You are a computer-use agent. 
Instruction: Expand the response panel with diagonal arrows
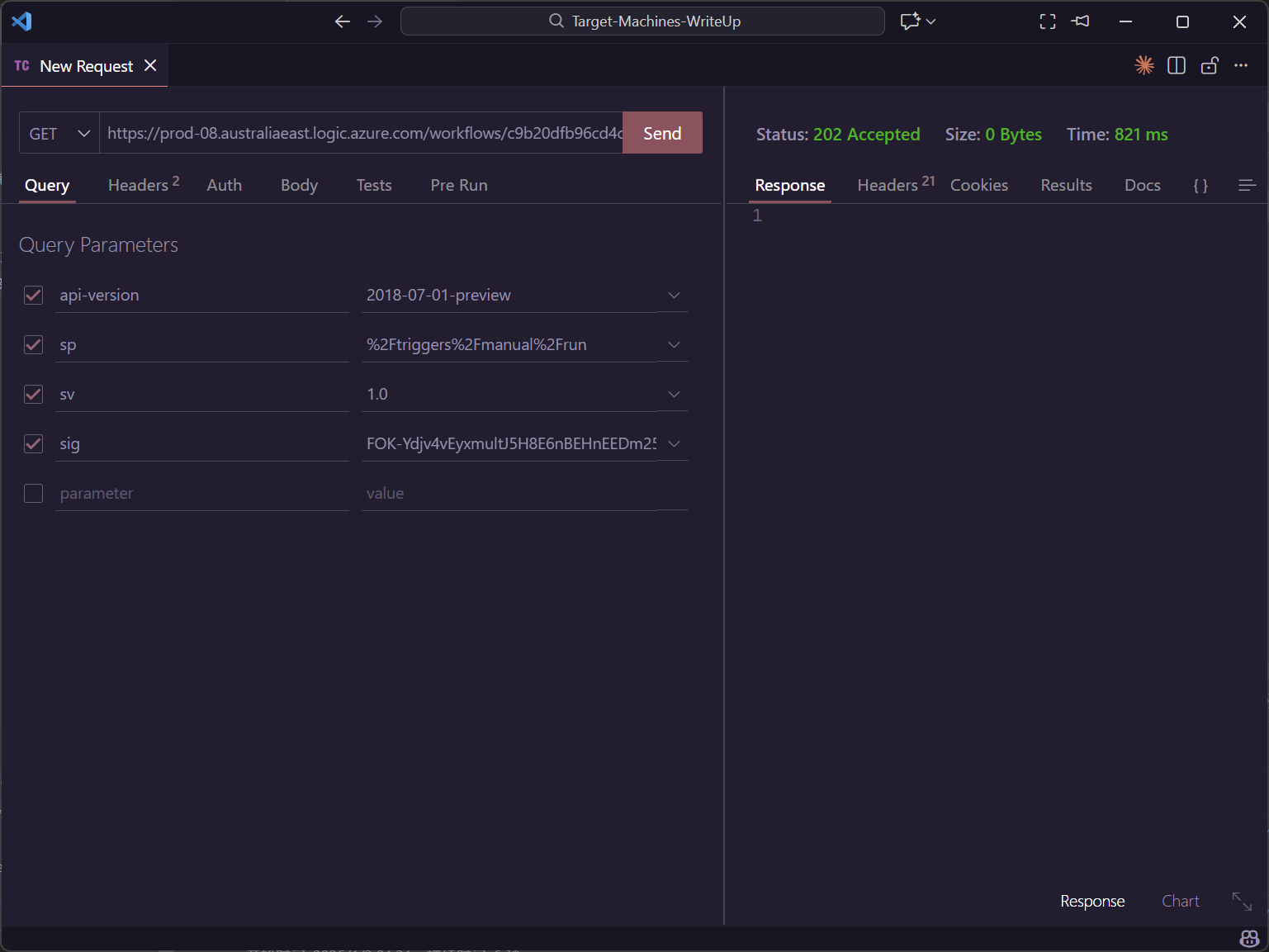tap(1242, 901)
